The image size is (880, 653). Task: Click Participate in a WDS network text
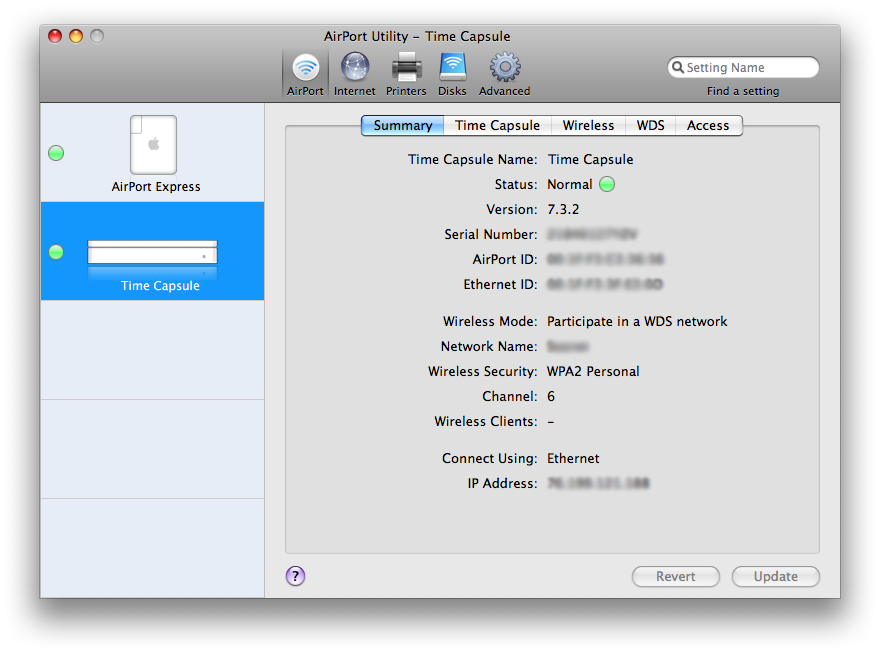click(637, 321)
